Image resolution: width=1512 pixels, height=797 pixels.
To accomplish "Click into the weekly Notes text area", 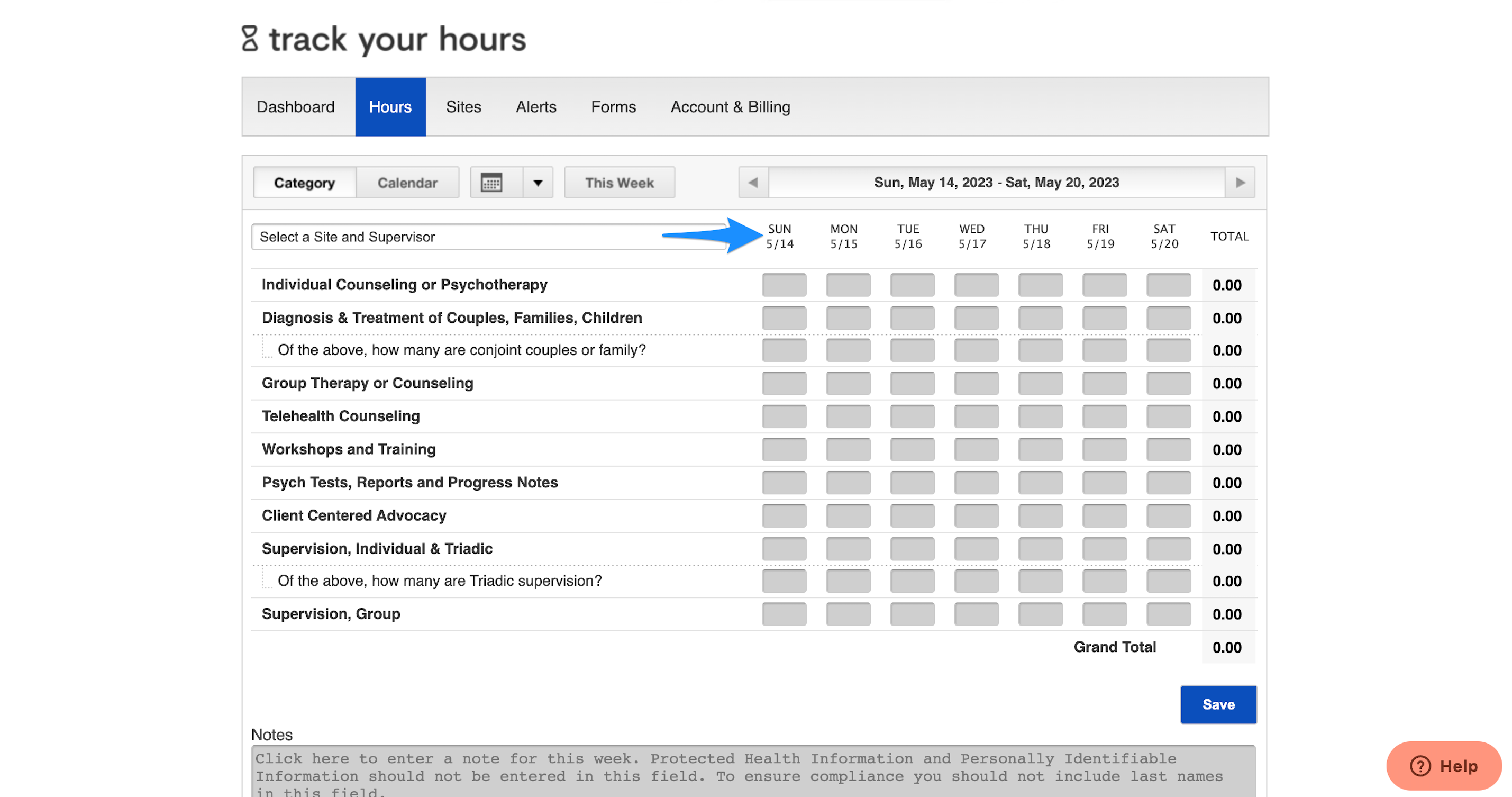I will point(753,771).
